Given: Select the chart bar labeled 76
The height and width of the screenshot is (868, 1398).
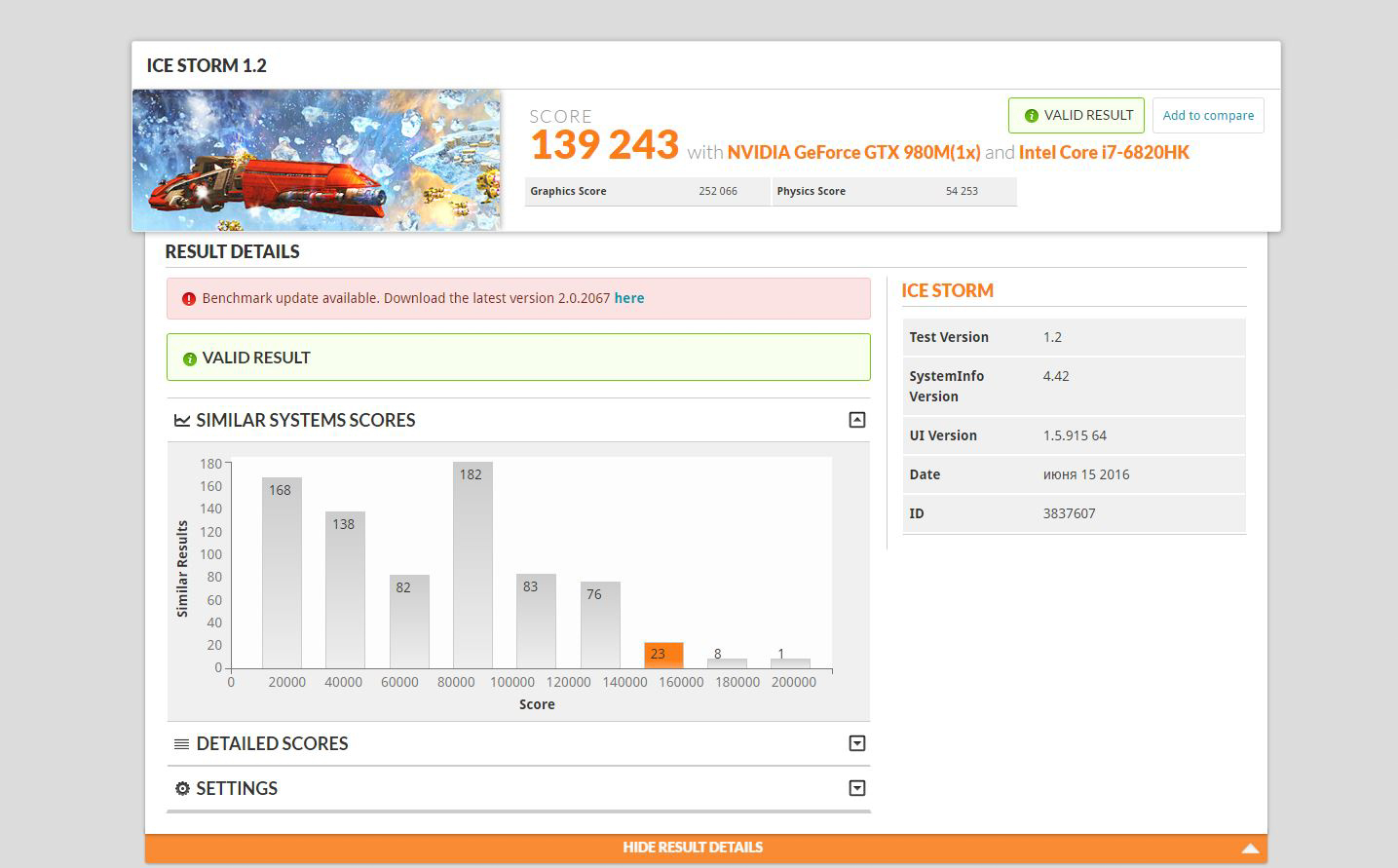Looking at the screenshot, I should 600,624.
